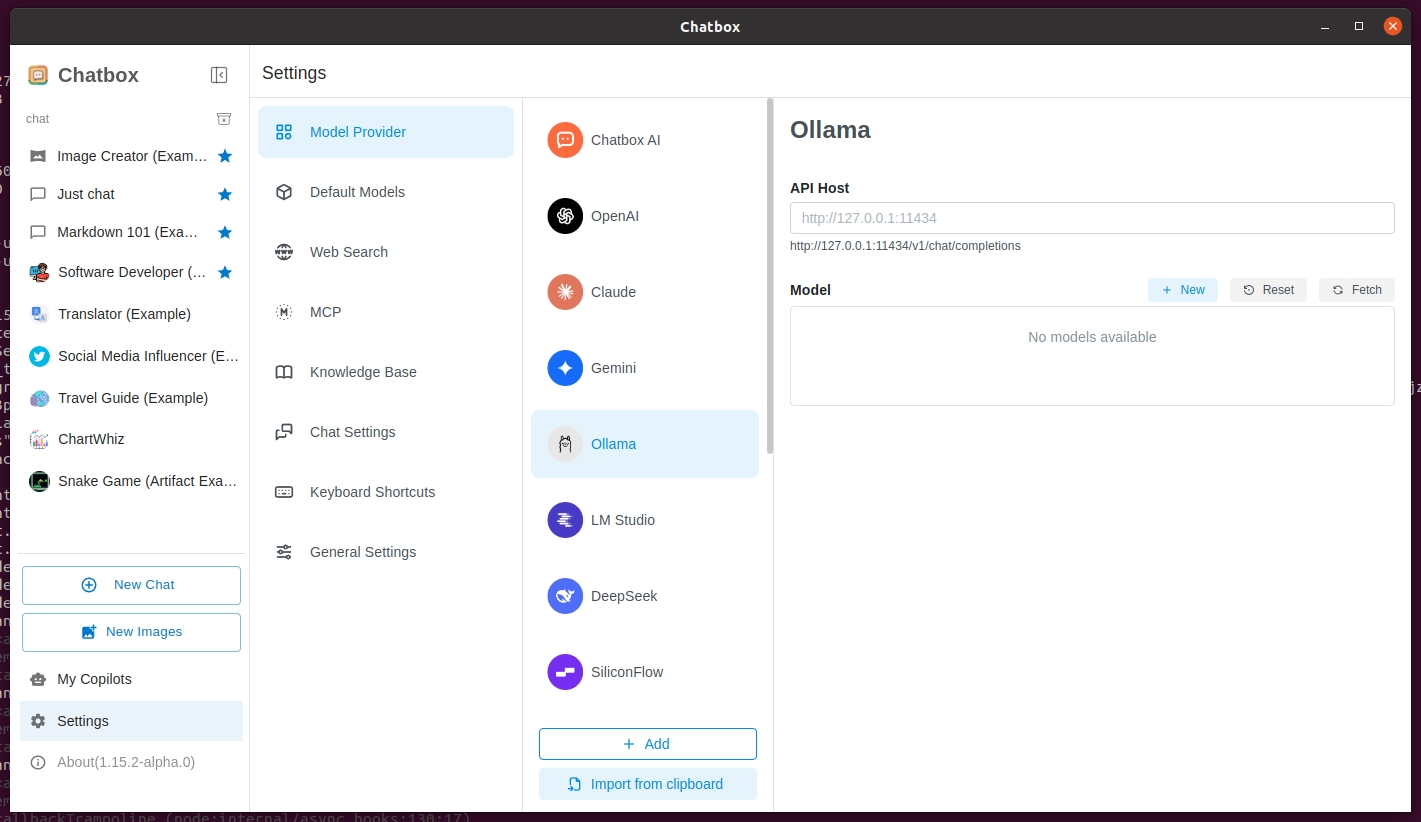
Task: Click the Snake Game avatar icon
Action: [x=39, y=481]
